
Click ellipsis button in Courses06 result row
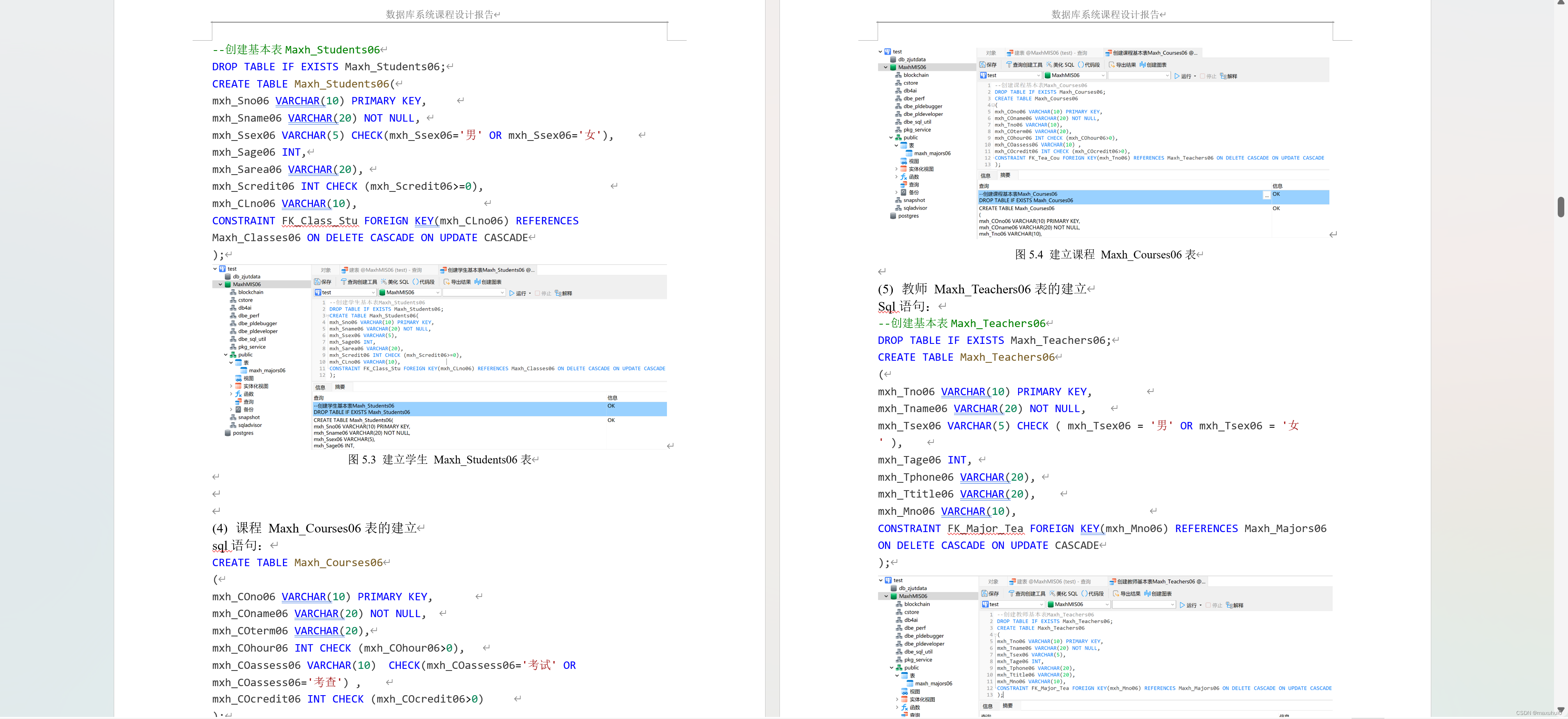tap(1267, 196)
